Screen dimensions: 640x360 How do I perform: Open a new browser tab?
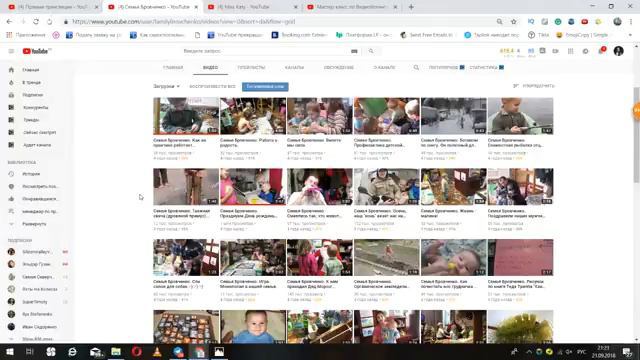click(411, 7)
